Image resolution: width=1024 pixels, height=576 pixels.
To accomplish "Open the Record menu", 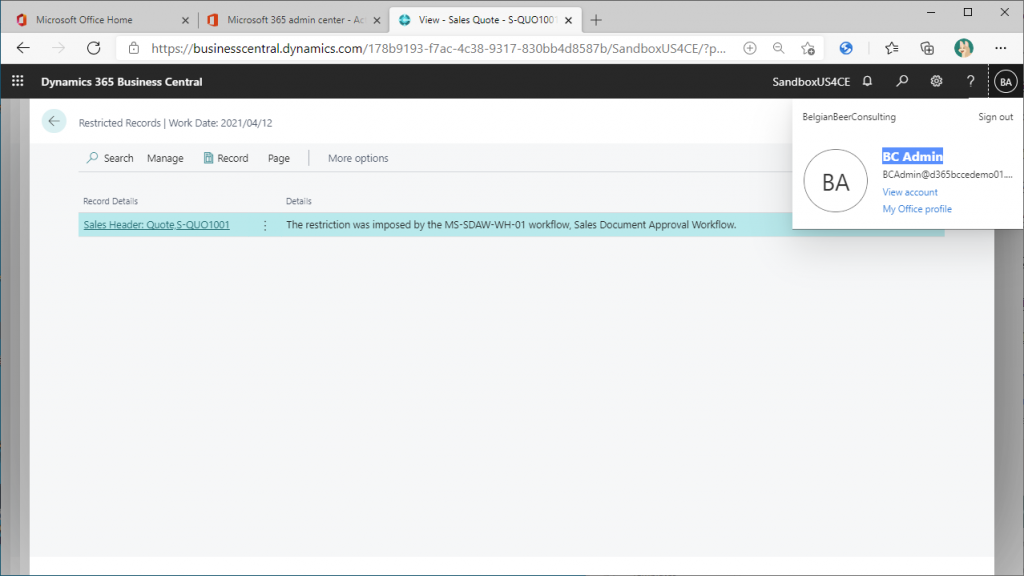I will [x=226, y=158].
